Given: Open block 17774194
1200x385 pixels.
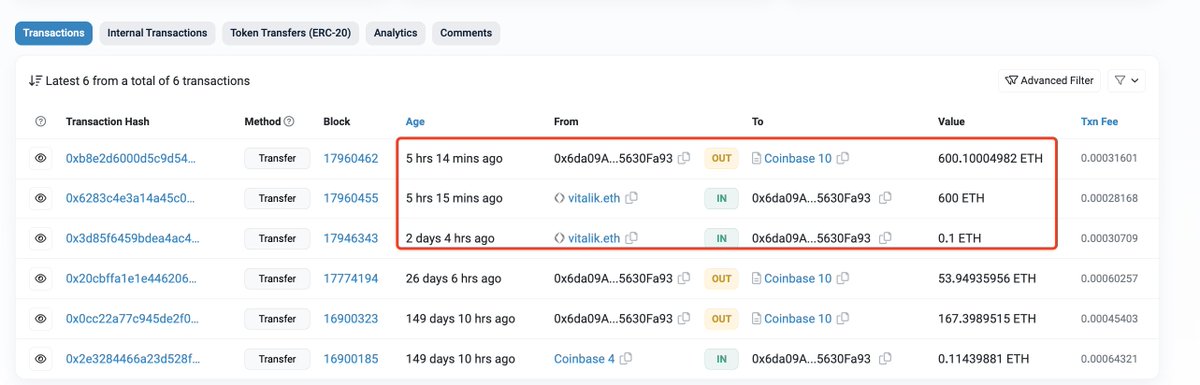Looking at the screenshot, I should coord(351,278).
